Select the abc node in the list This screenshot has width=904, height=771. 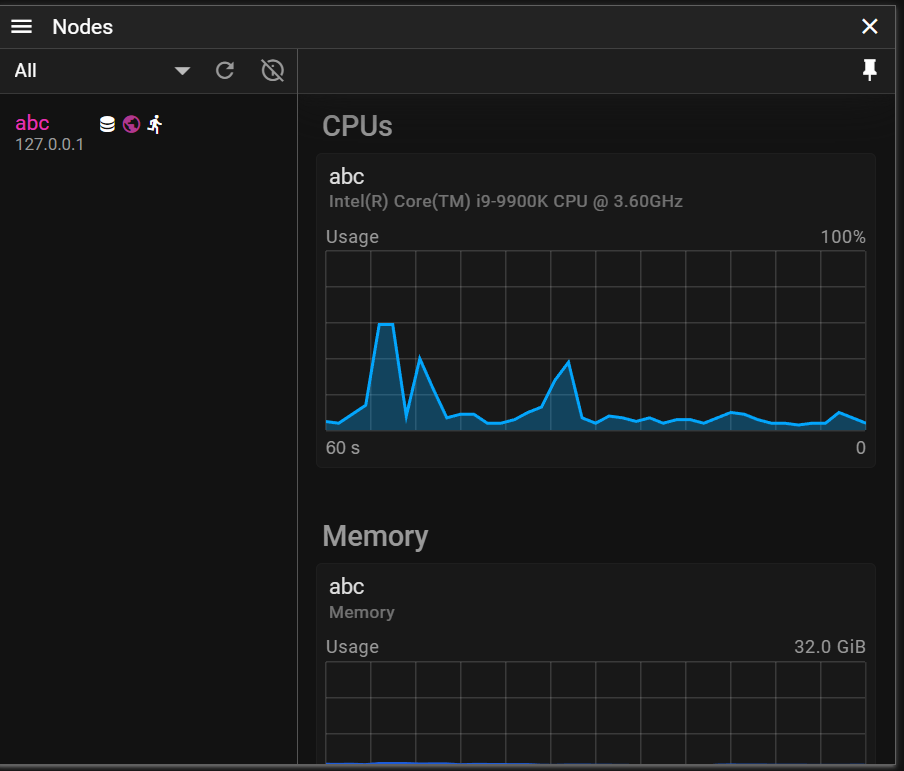(x=148, y=133)
